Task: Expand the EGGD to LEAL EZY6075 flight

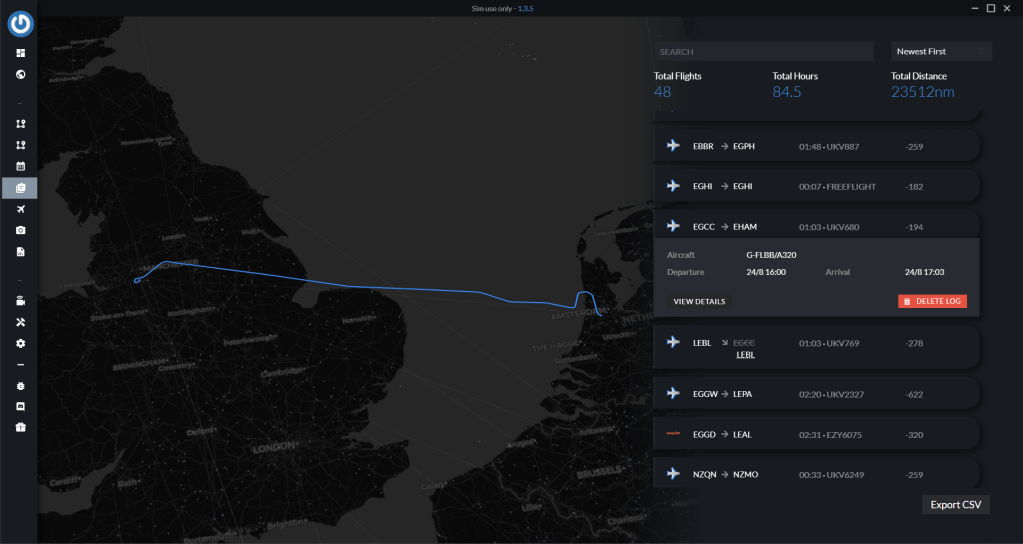Action: click(x=815, y=435)
